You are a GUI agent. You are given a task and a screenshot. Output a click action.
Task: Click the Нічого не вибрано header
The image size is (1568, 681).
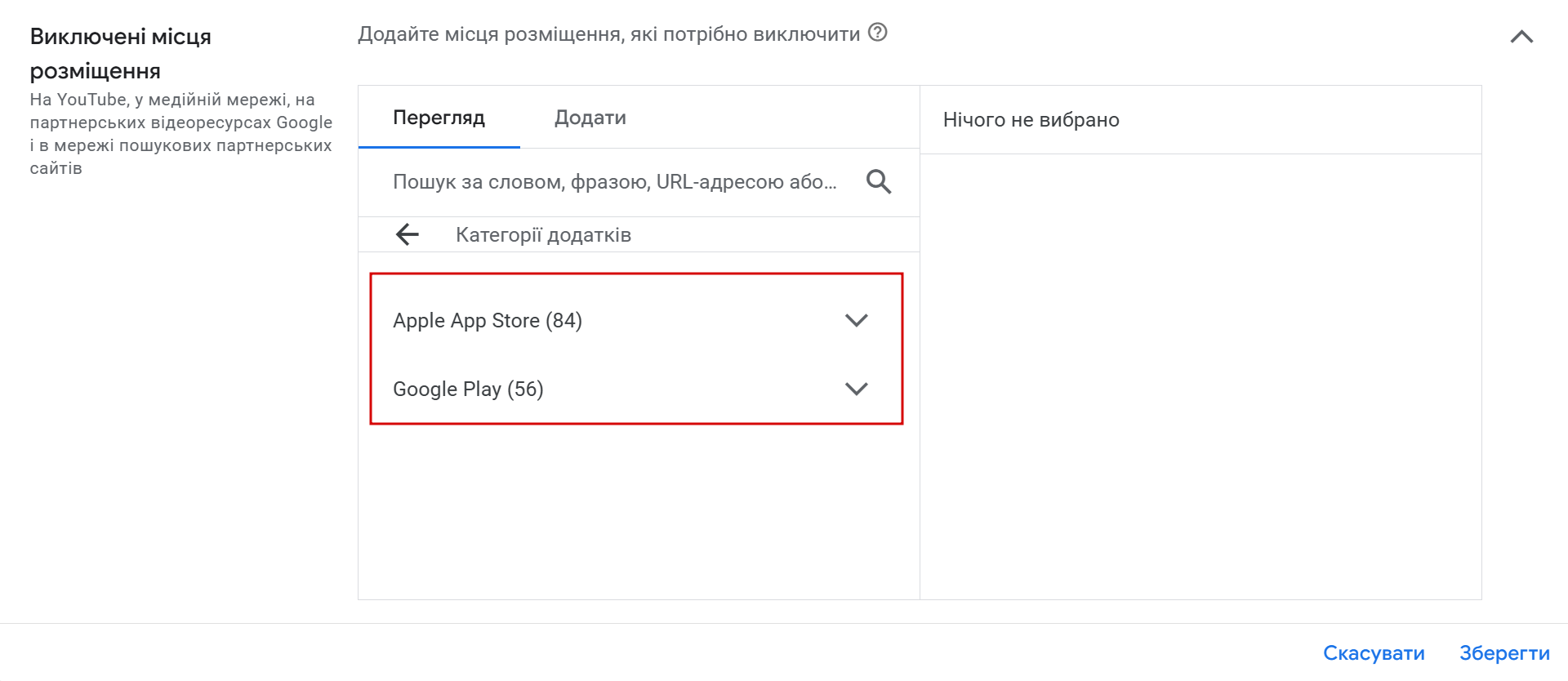tap(1031, 120)
